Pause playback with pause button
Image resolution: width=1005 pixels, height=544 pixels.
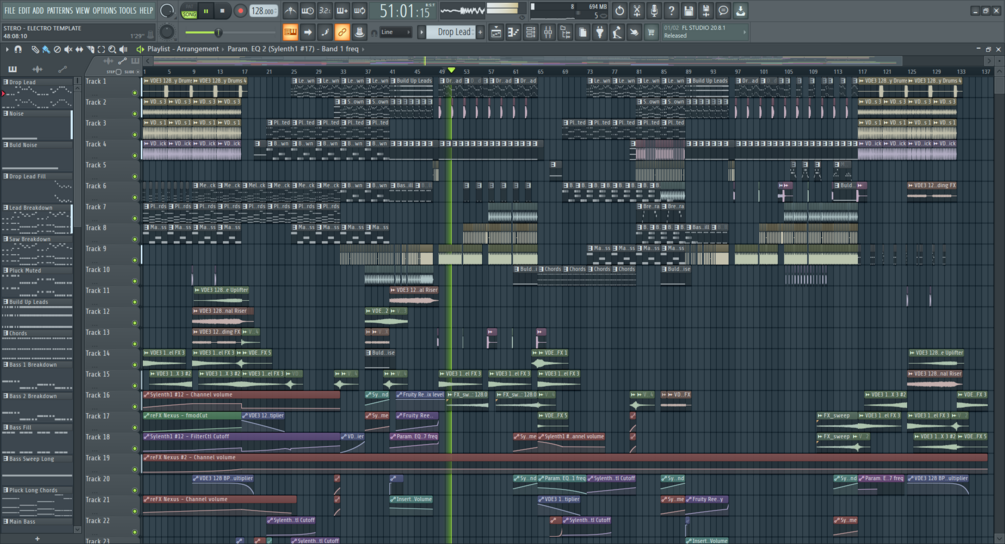click(206, 11)
